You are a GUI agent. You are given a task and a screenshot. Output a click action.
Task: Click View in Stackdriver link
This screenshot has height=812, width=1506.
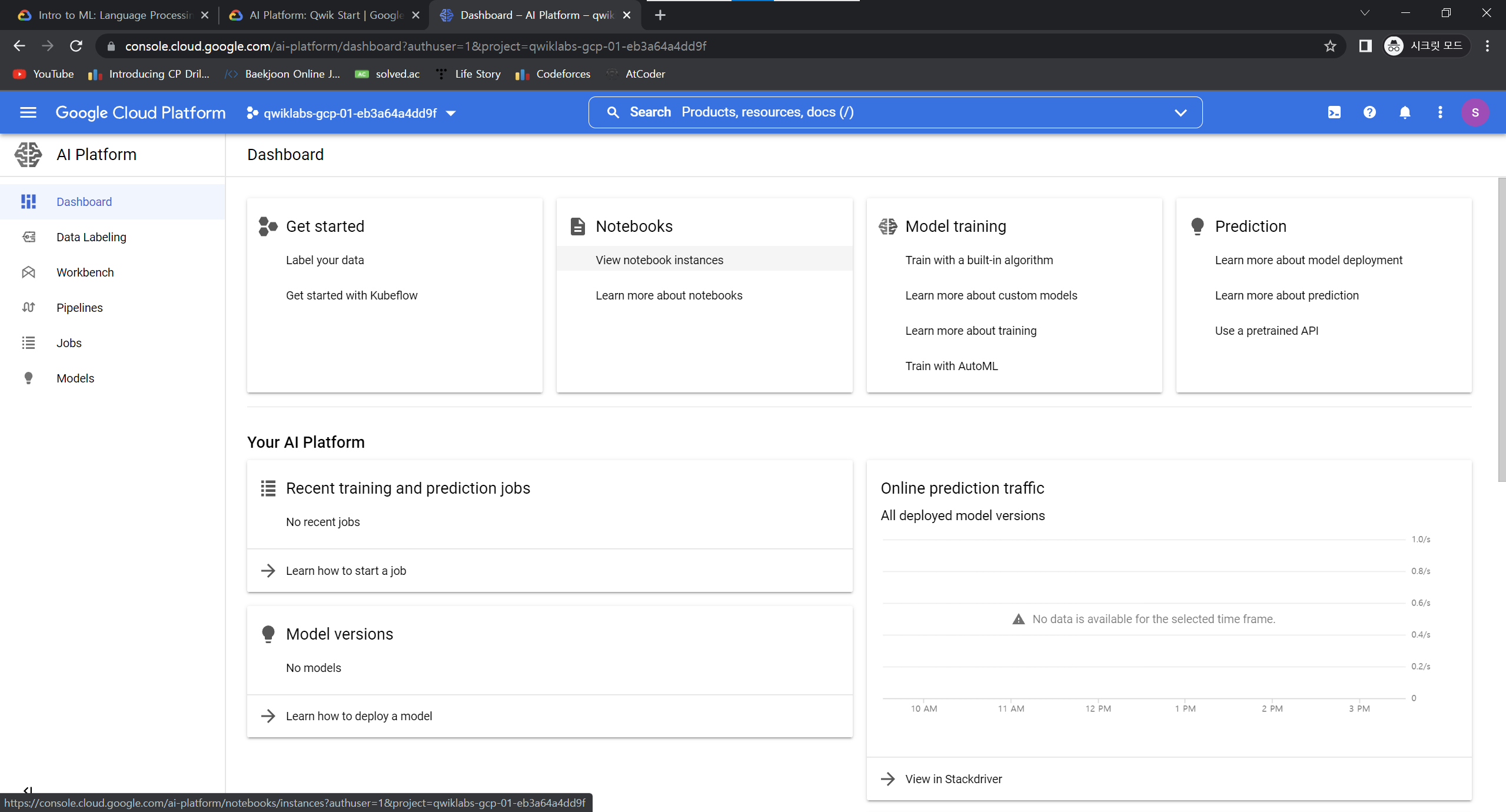(953, 779)
